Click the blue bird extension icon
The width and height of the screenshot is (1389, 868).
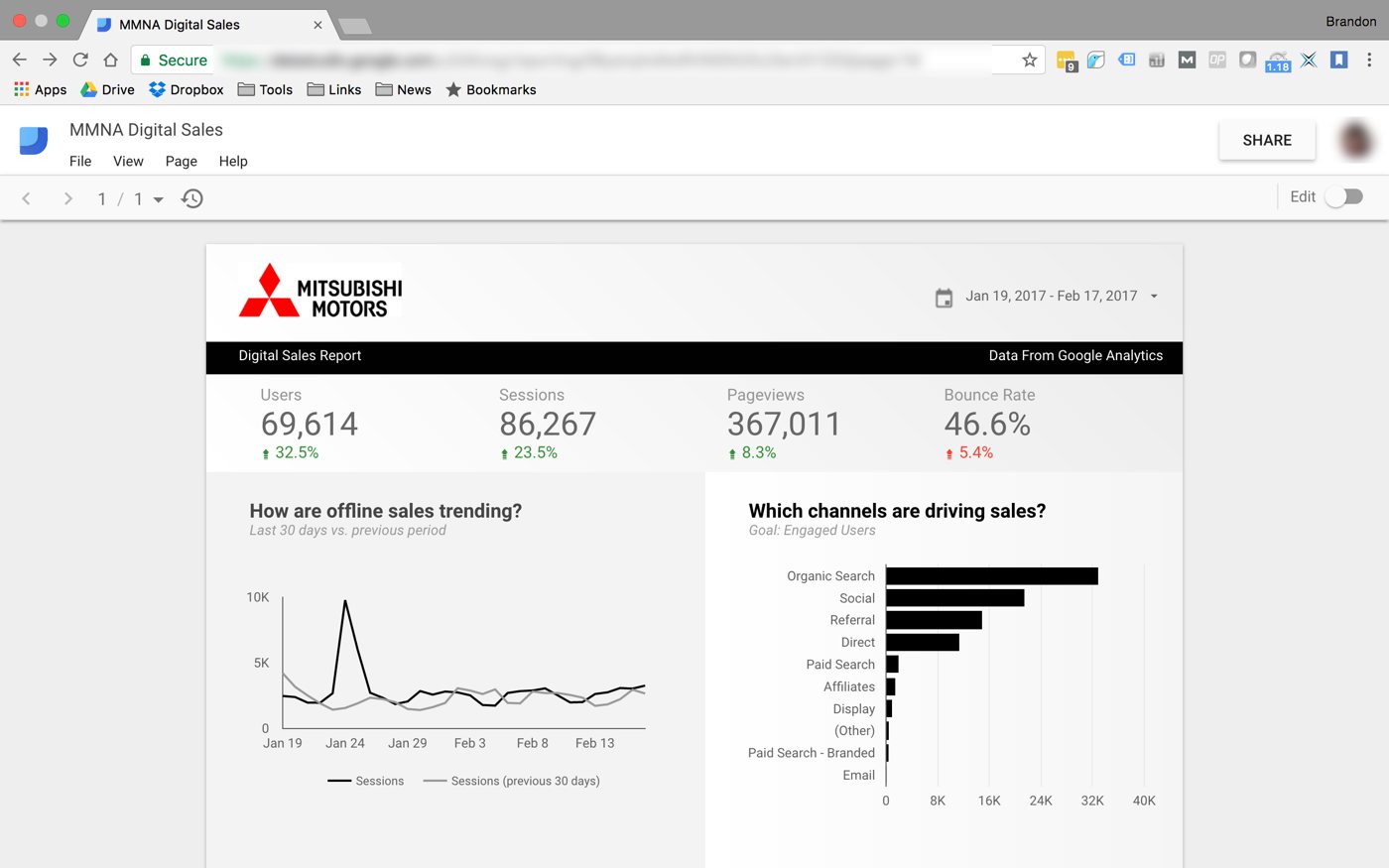(x=1096, y=60)
